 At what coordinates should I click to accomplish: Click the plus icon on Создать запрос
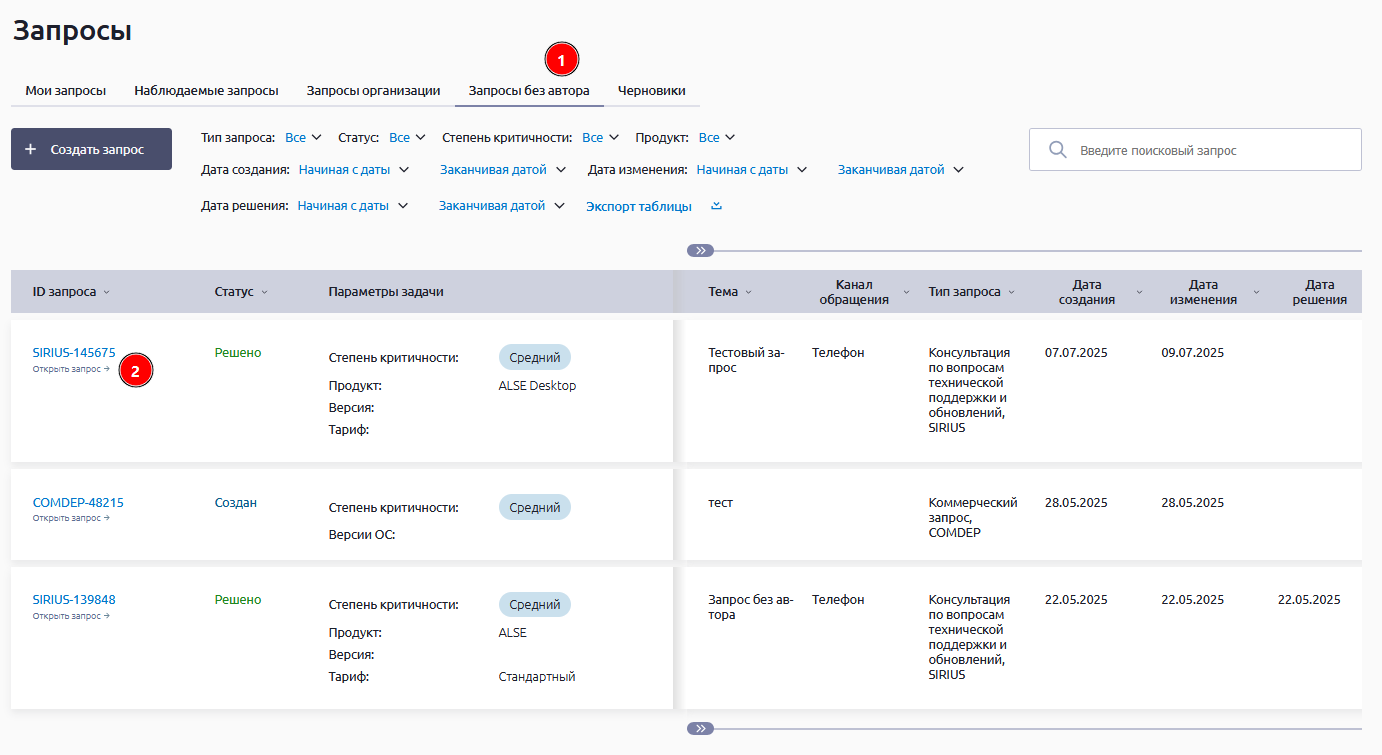pyautogui.click(x=31, y=149)
